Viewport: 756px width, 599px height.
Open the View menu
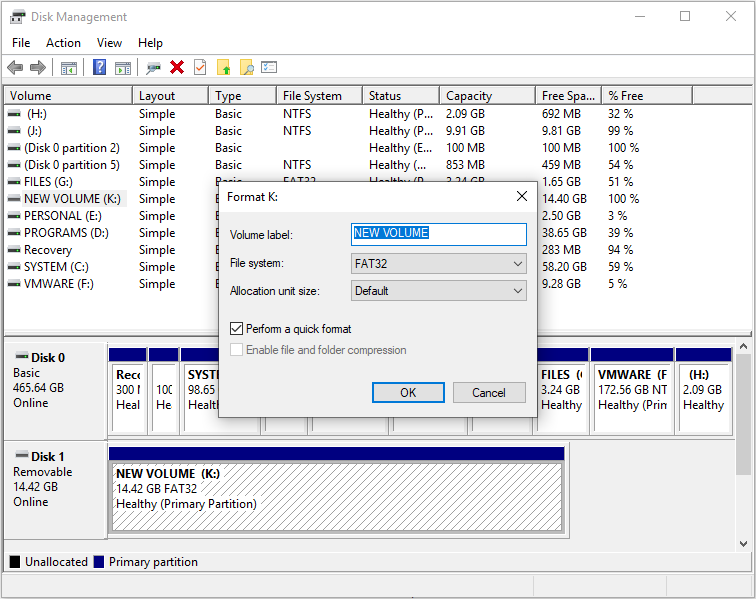pos(110,43)
